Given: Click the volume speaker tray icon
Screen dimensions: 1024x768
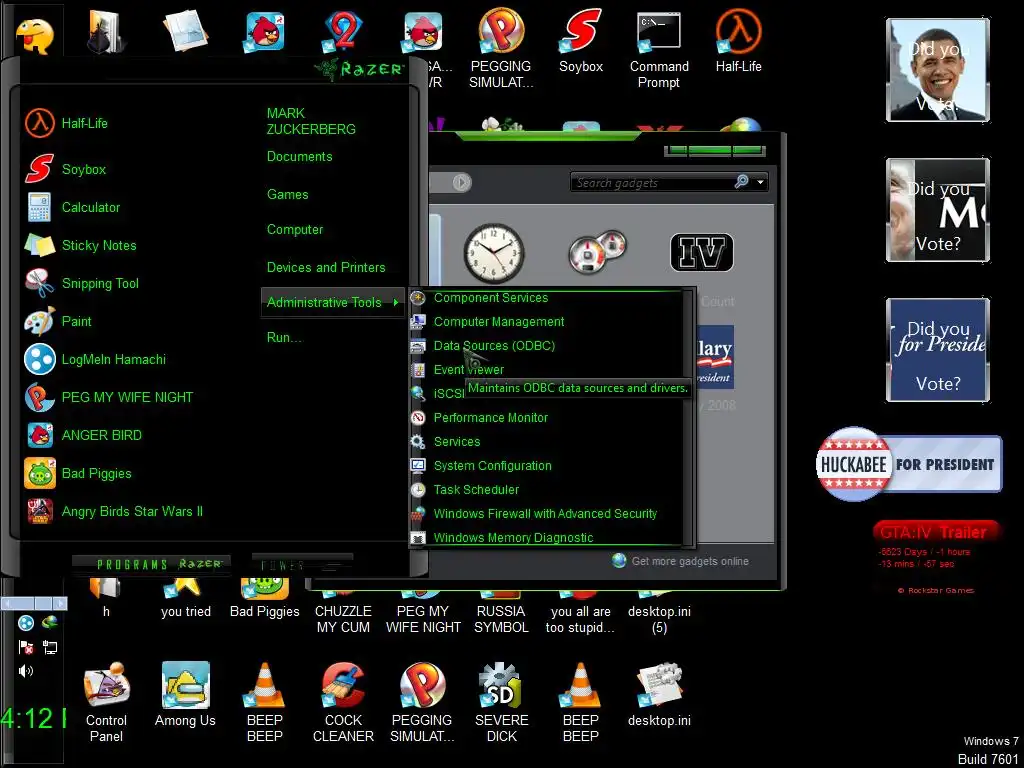Looking at the screenshot, I should (x=26, y=671).
